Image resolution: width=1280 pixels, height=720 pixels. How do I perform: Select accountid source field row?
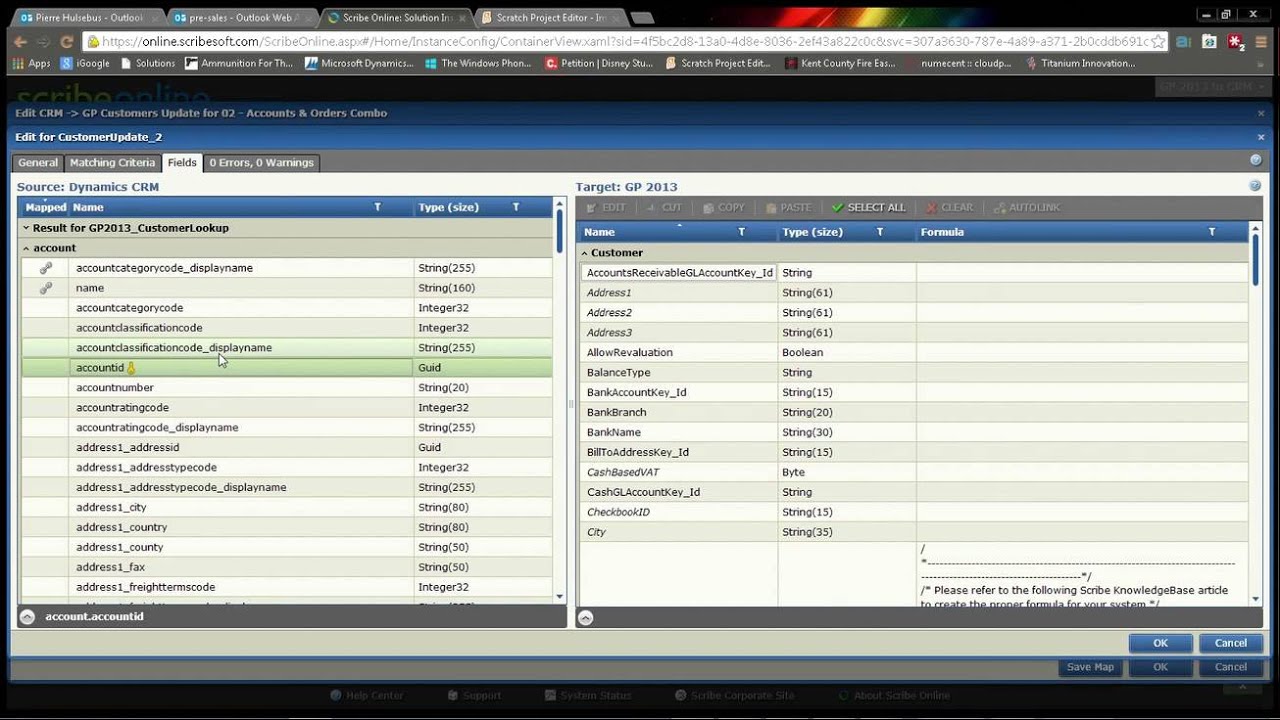(286, 368)
